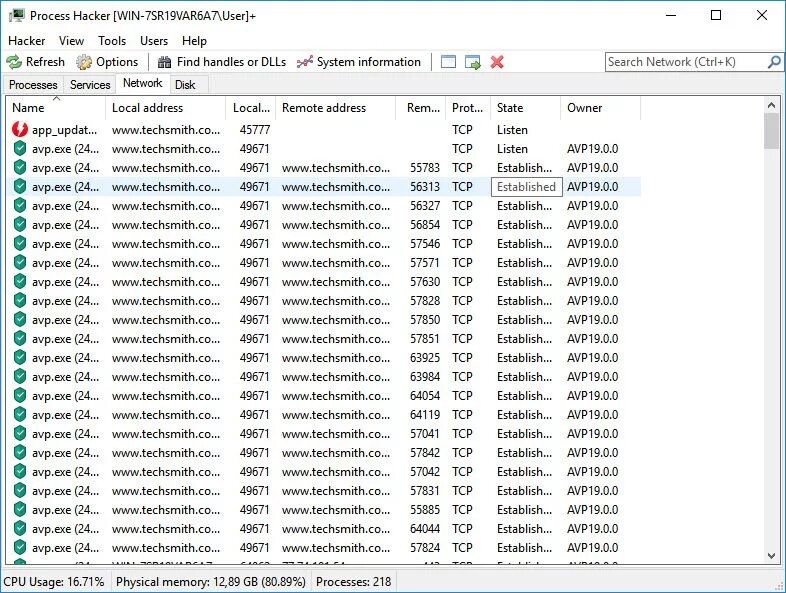786x593 pixels.
Task: Click avp.exe shield icon in row with remote port 57041
Action: 20,434
